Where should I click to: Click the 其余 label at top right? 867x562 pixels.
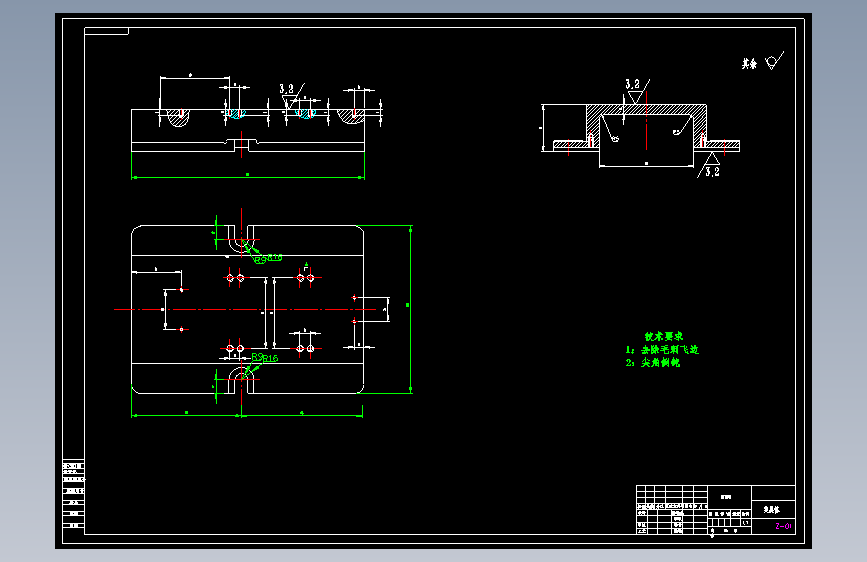pyautogui.click(x=749, y=64)
